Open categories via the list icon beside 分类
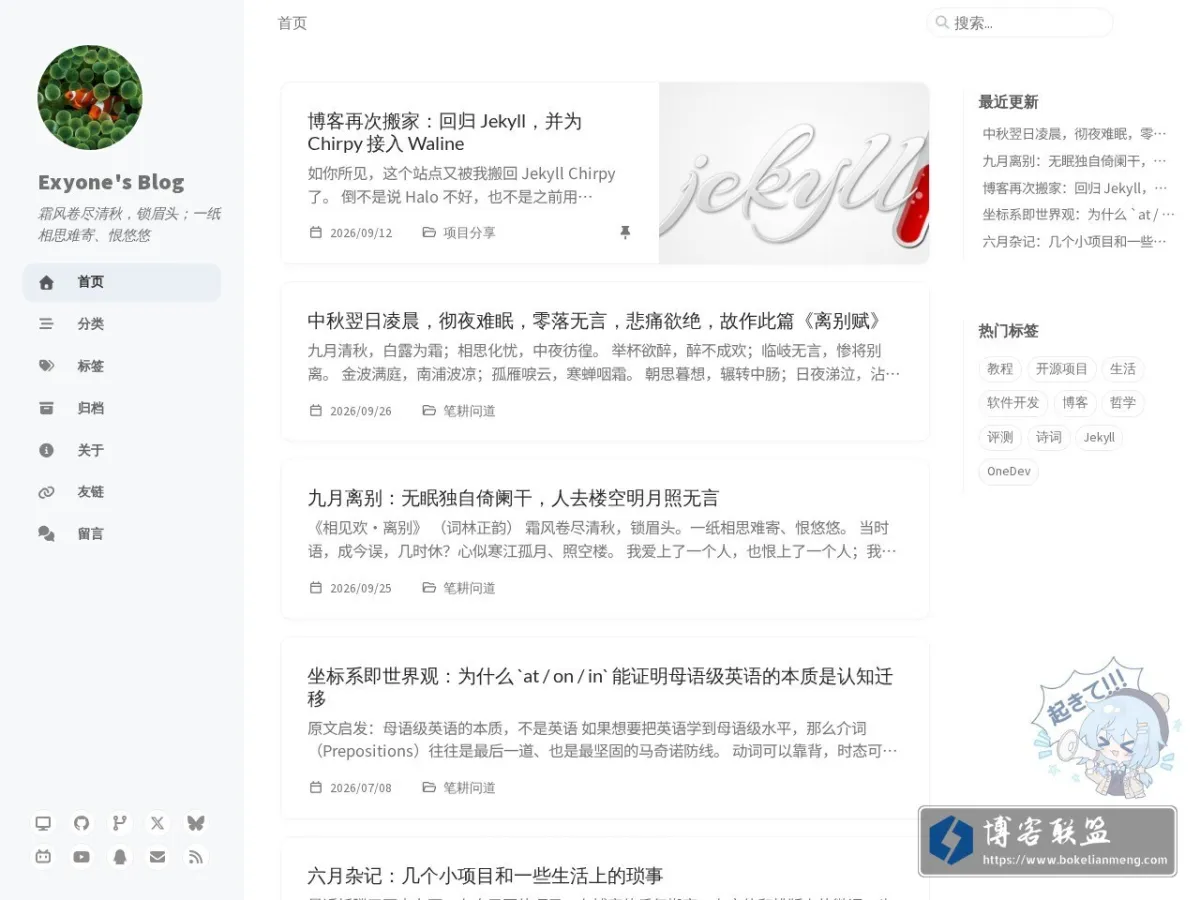This screenshot has height=900, width=1200. tap(46, 324)
